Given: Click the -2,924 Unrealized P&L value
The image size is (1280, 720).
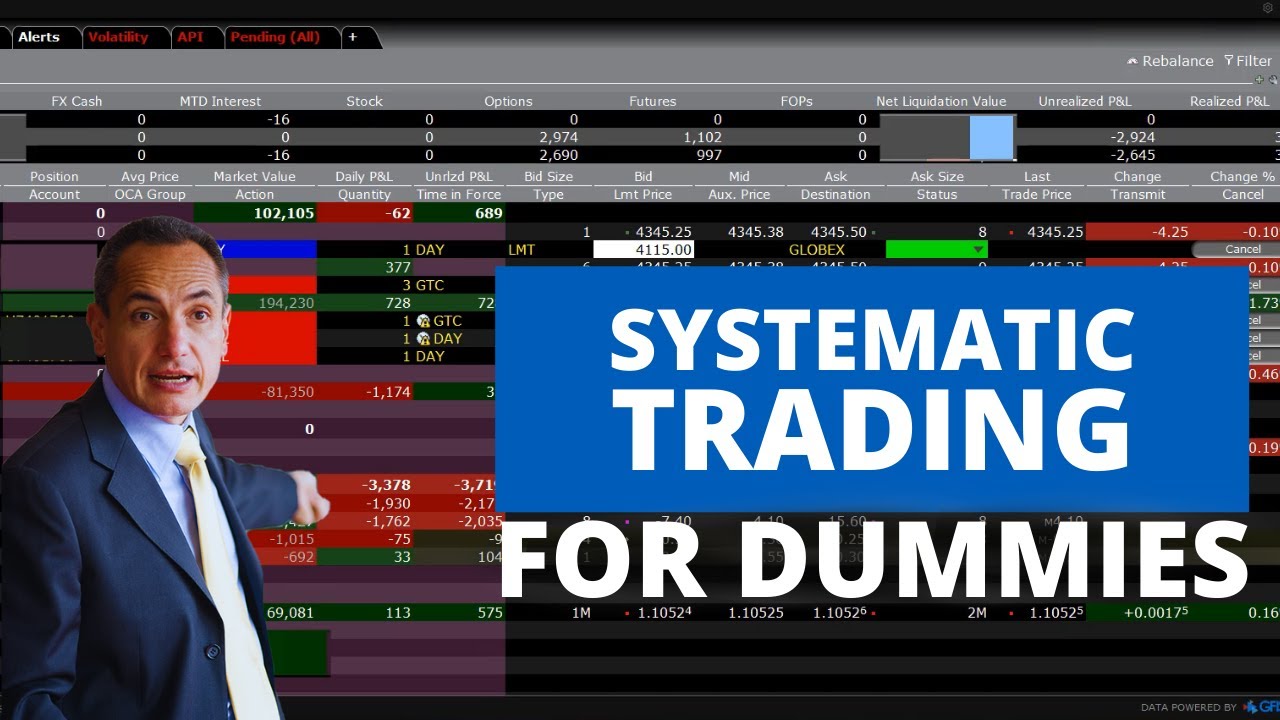Looking at the screenshot, I should tap(1132, 137).
